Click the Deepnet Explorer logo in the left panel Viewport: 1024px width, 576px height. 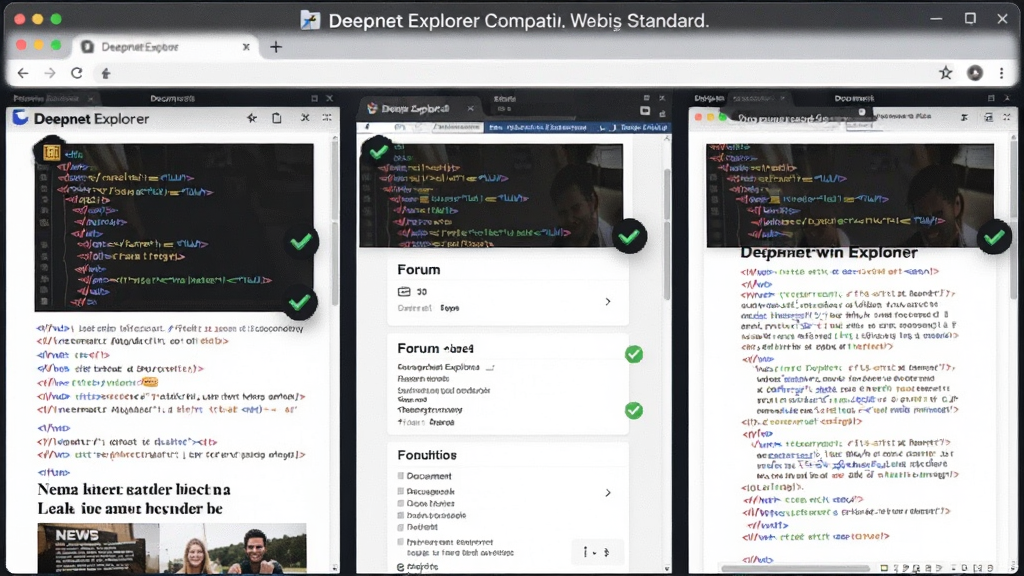coord(20,118)
